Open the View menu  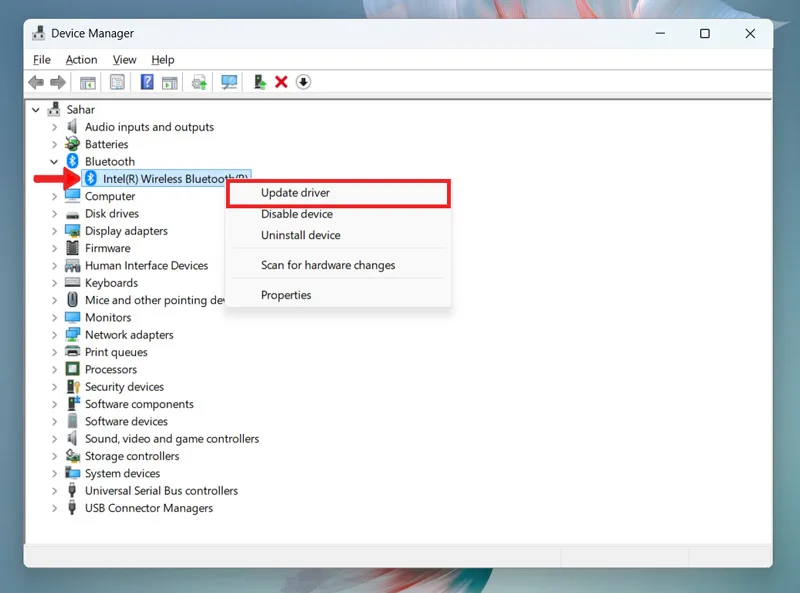124,60
